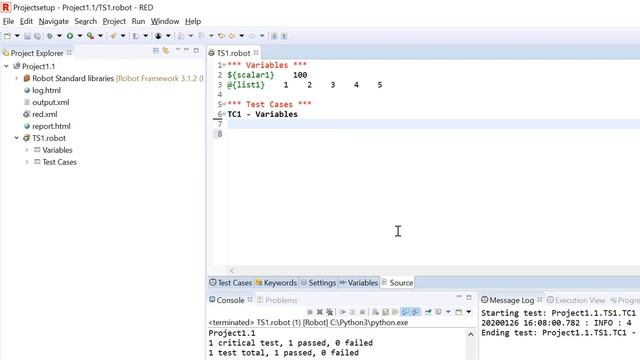This screenshot has height=360, width=640.
Task: Close the TS1.robot editor tab
Action: click(256, 53)
